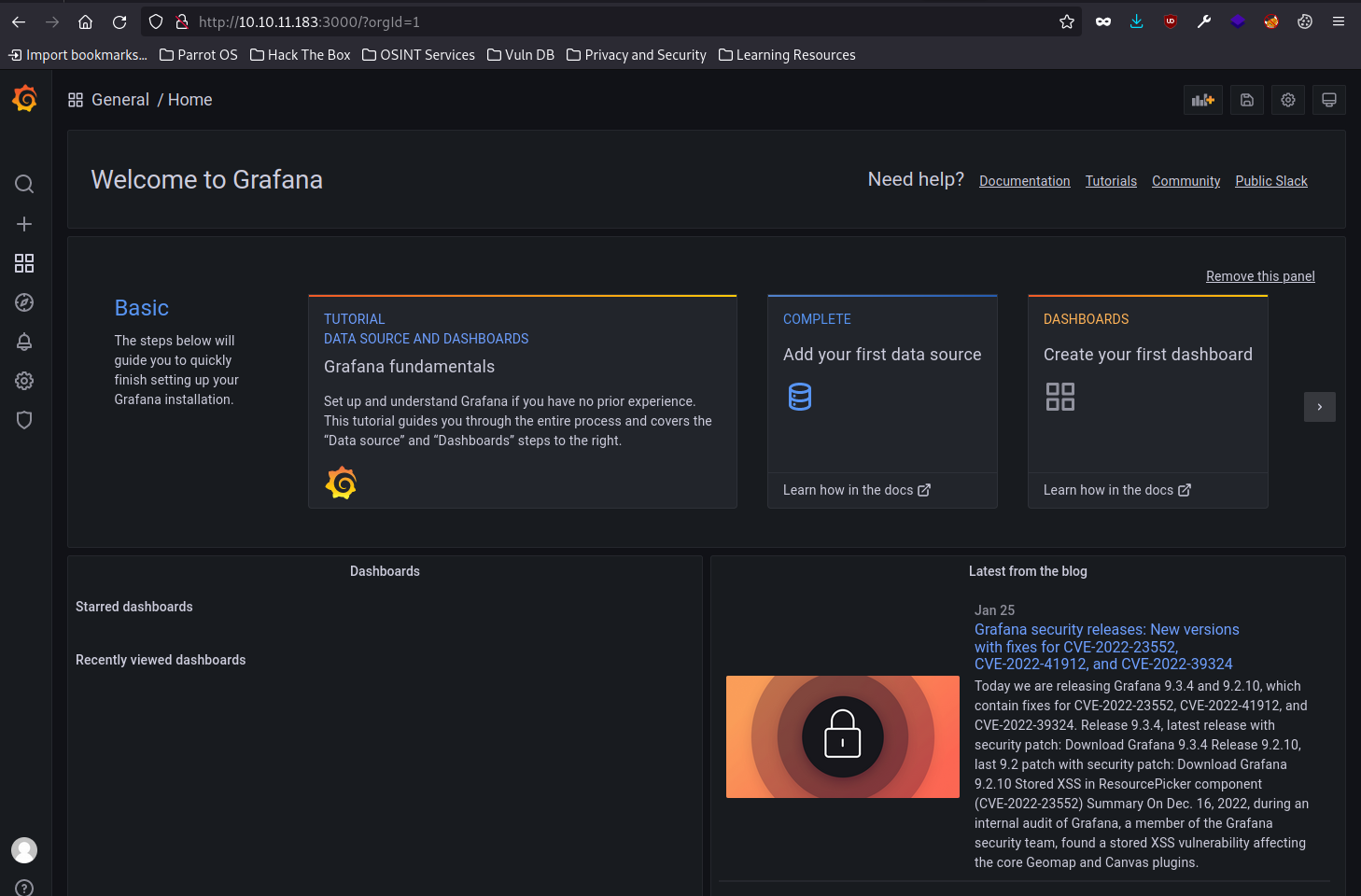
Task: Expand next setup steps with right chevron
Action: pyautogui.click(x=1319, y=407)
